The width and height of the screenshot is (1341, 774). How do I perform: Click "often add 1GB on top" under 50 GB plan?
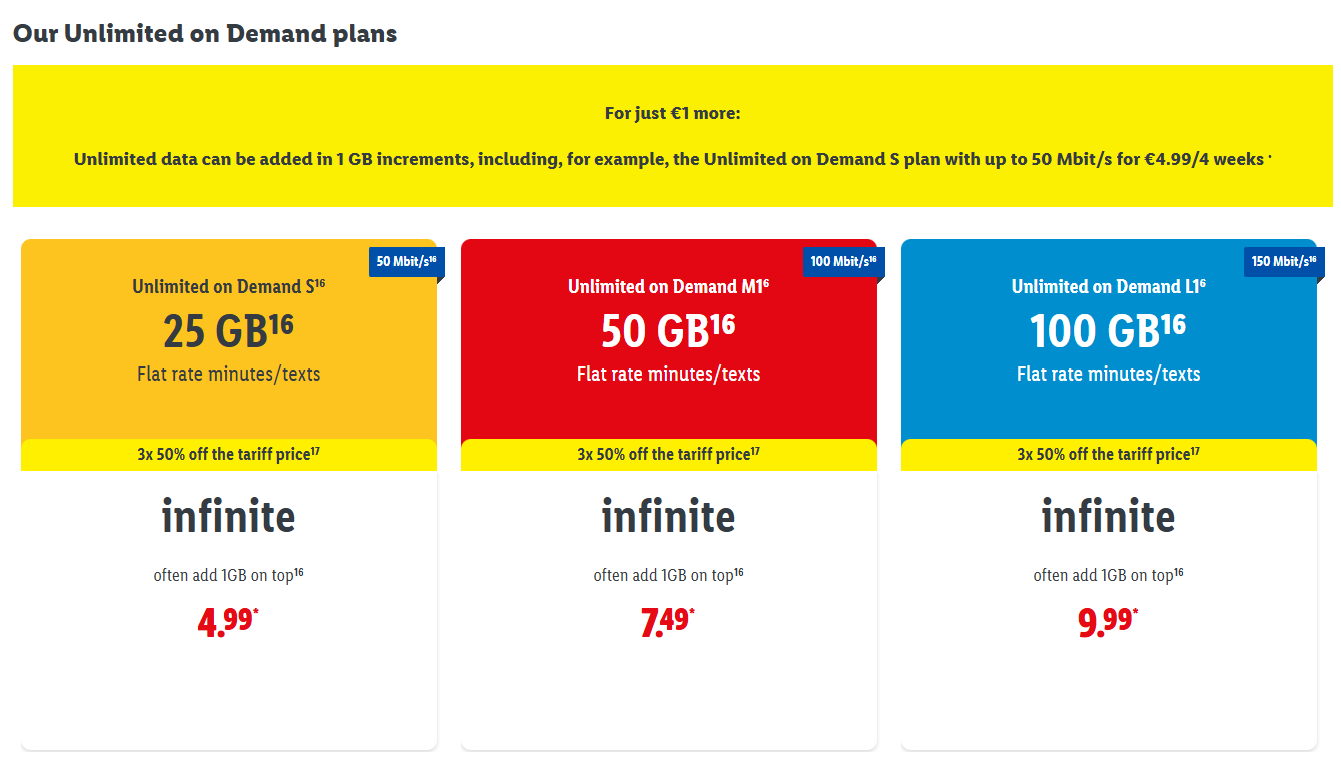668,575
